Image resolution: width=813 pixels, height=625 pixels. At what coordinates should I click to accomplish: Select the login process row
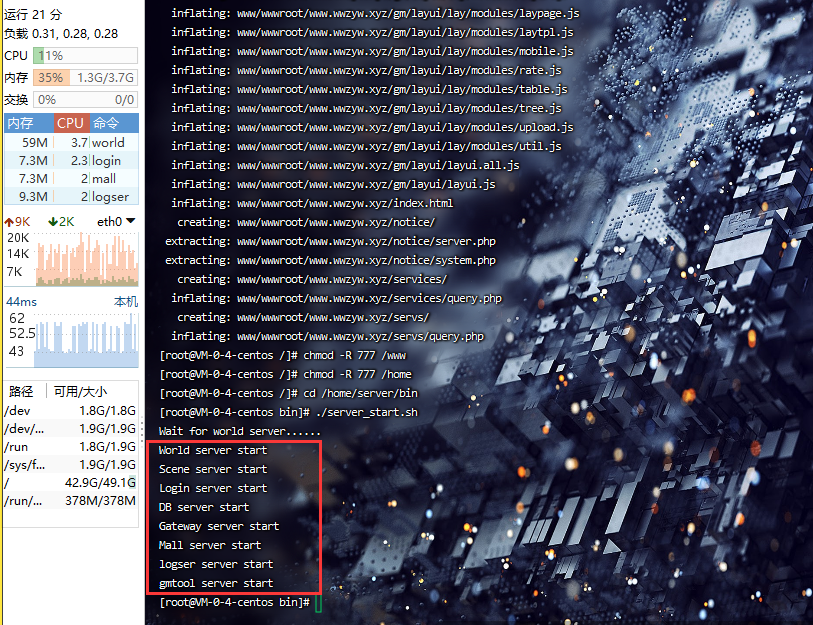(71, 160)
